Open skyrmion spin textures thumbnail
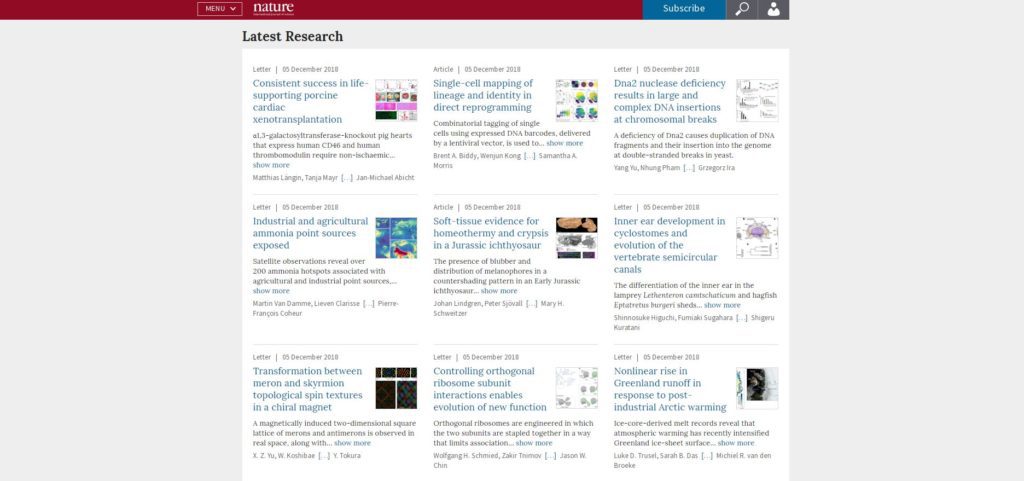The height and width of the screenshot is (481, 1024). [396, 388]
